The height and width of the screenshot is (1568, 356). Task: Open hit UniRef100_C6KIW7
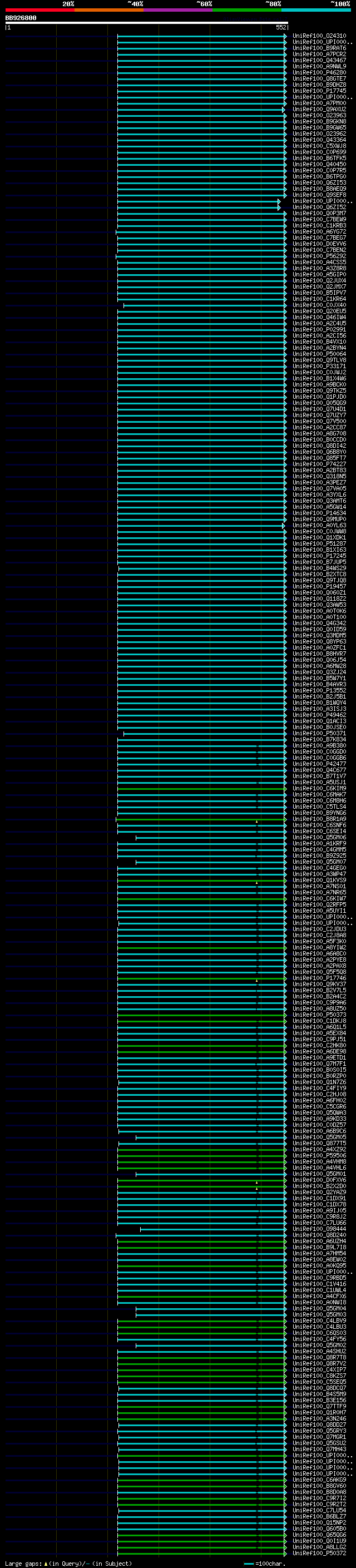(319, 898)
